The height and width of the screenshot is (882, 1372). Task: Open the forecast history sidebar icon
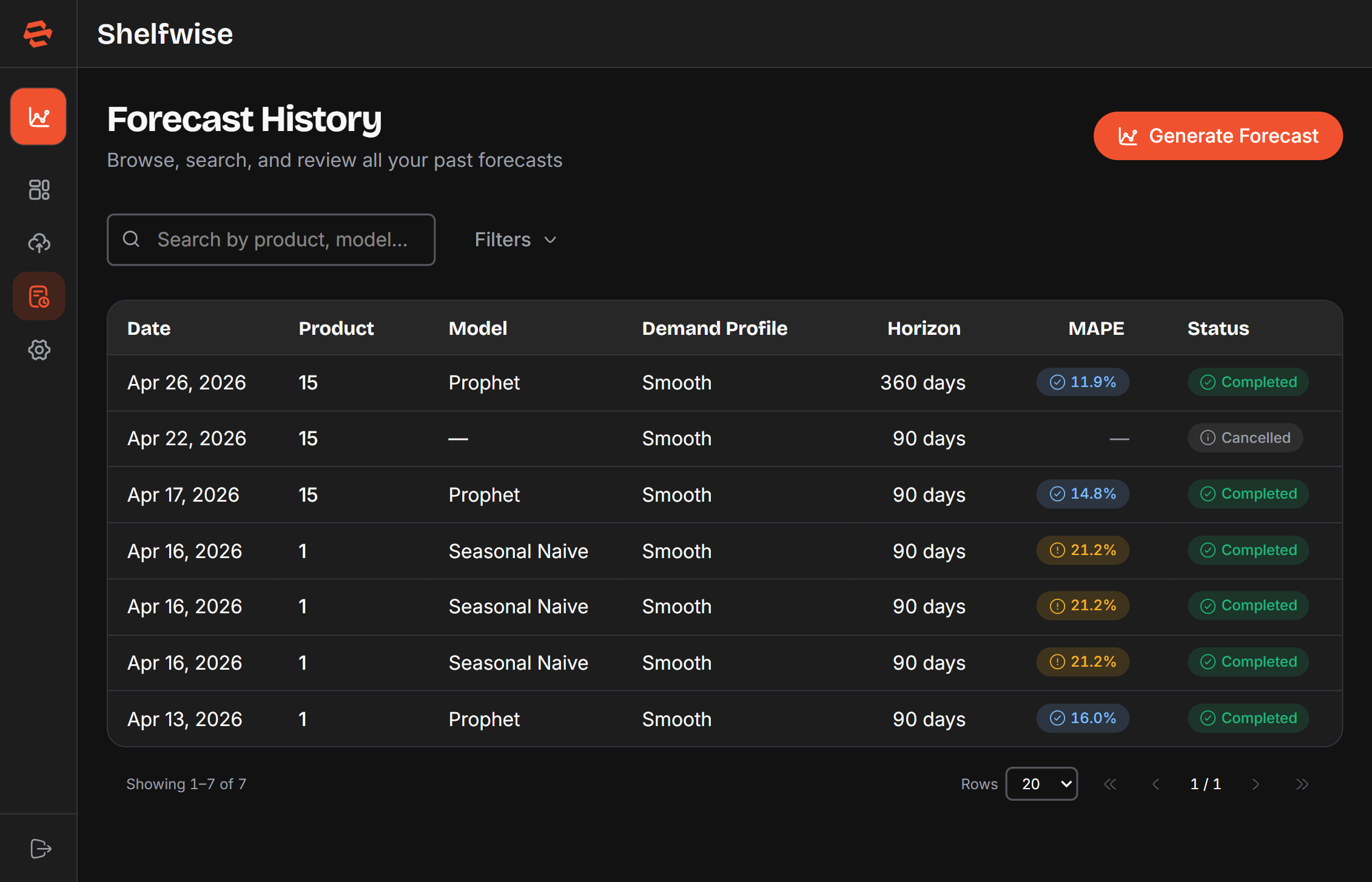pos(39,296)
